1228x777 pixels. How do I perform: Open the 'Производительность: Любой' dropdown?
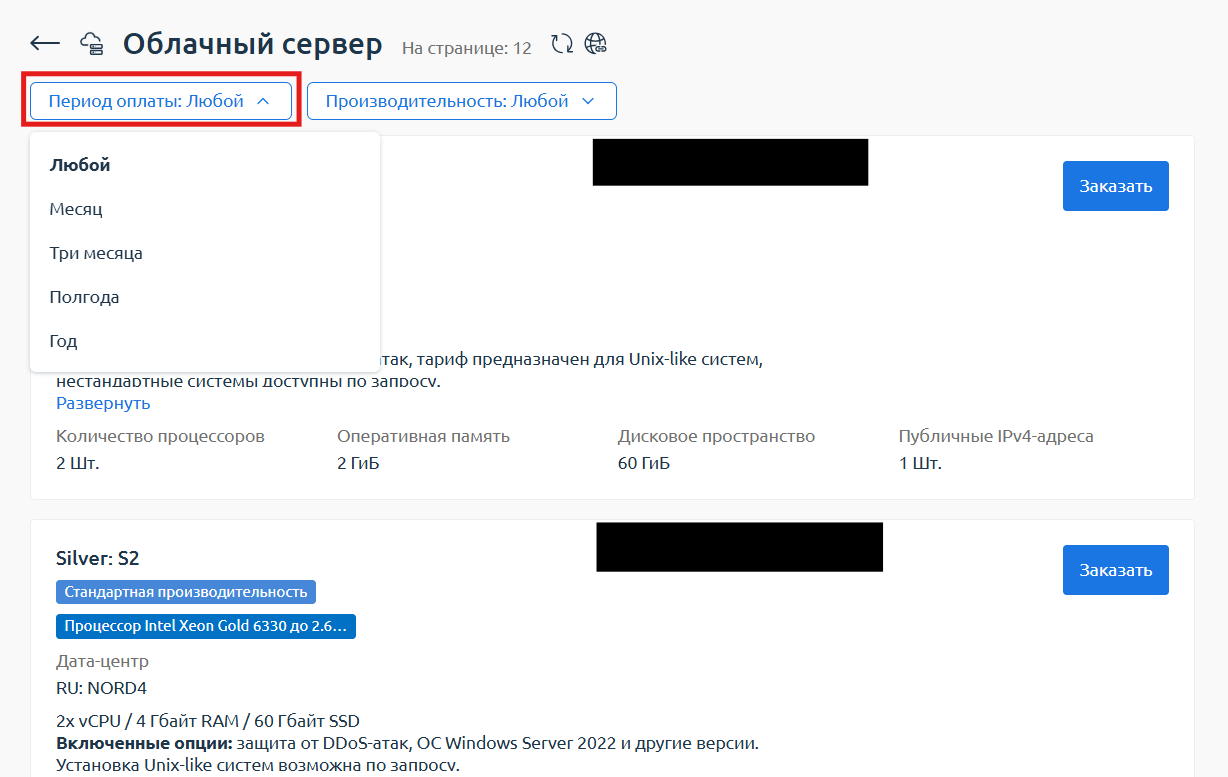pyautogui.click(x=461, y=101)
